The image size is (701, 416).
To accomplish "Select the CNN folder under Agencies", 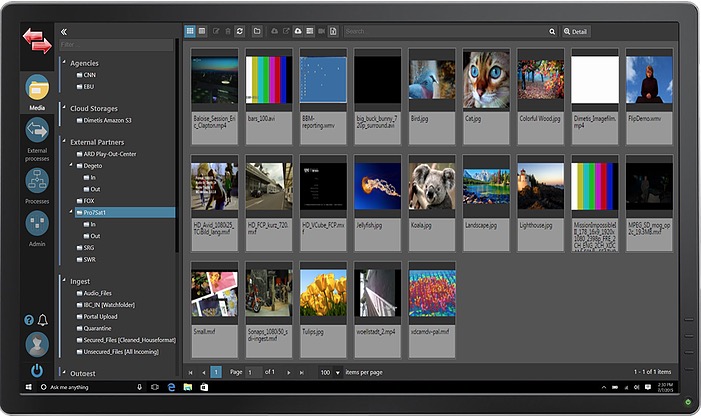I will (x=90, y=74).
